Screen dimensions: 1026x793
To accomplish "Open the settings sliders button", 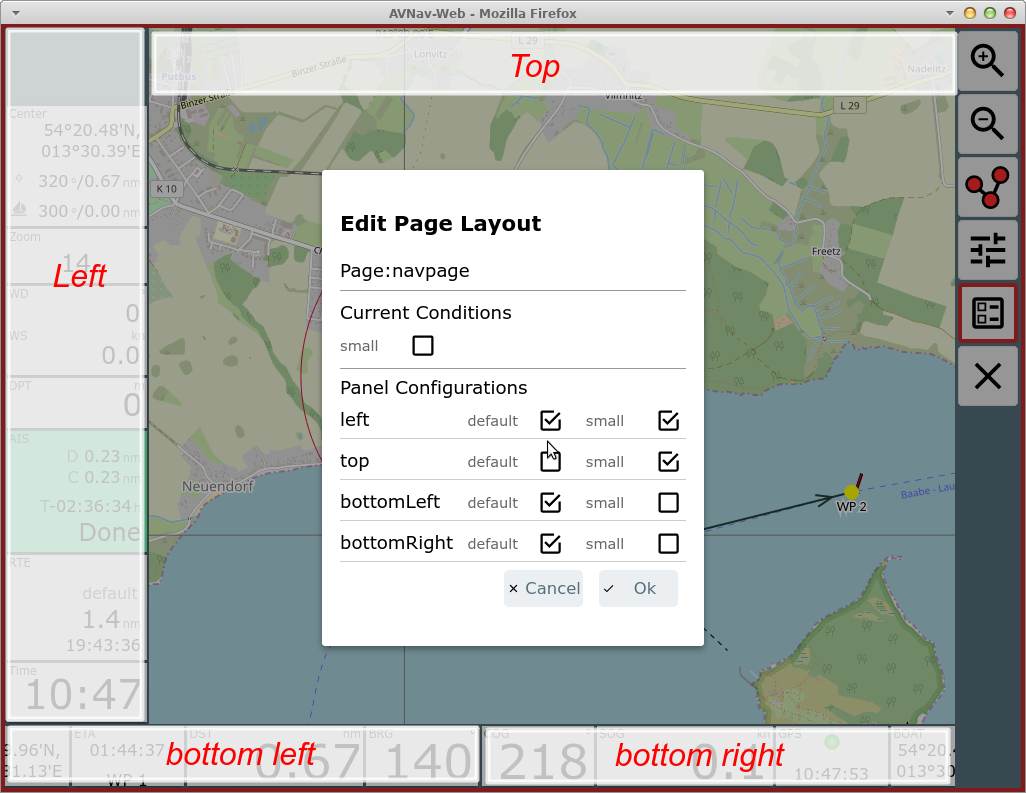I will (x=987, y=250).
